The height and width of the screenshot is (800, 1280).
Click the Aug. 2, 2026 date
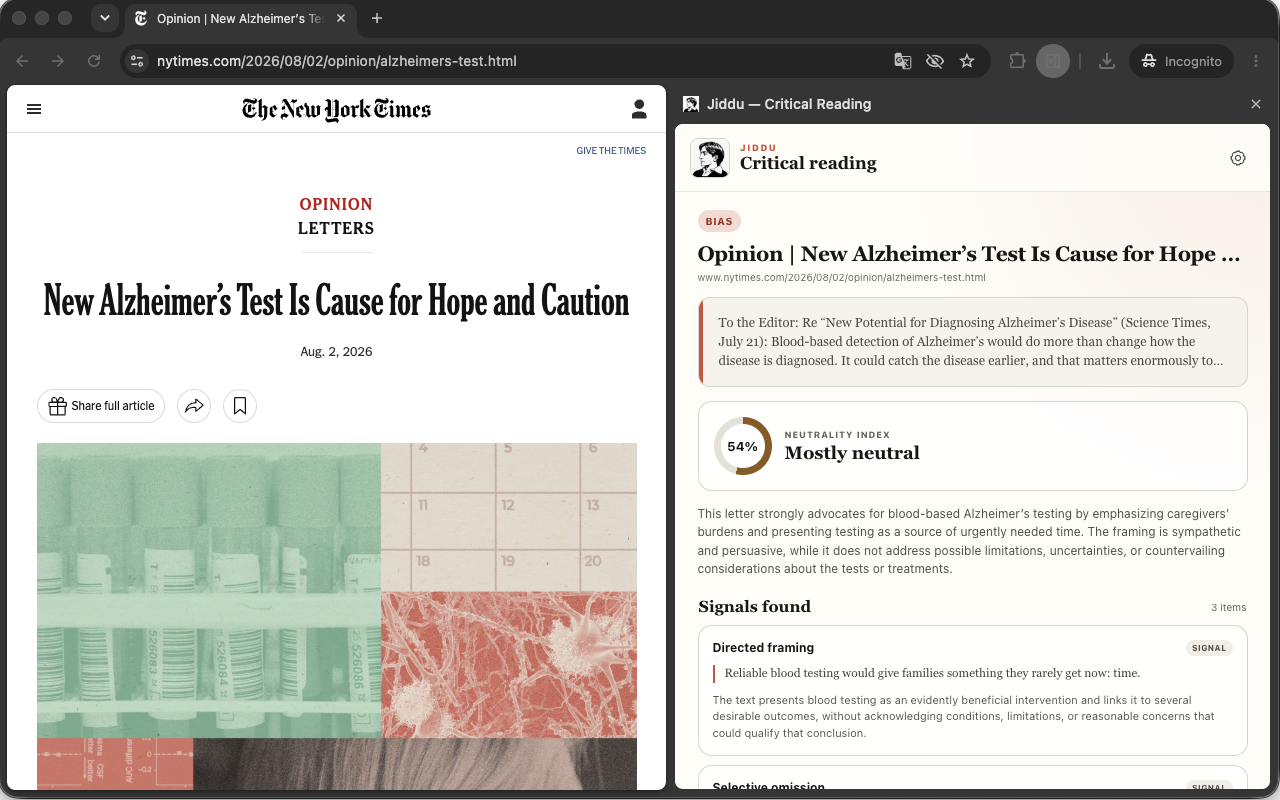[336, 352]
